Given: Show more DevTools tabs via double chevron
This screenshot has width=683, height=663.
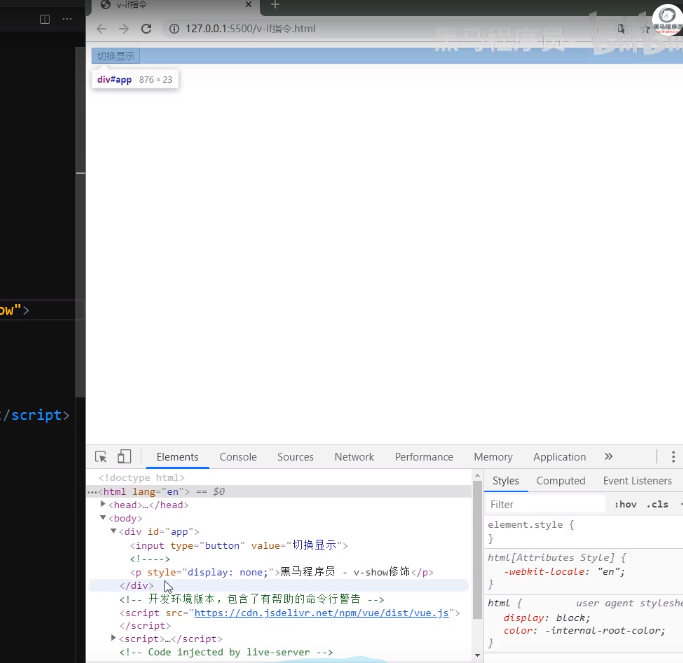Looking at the screenshot, I should tap(609, 457).
